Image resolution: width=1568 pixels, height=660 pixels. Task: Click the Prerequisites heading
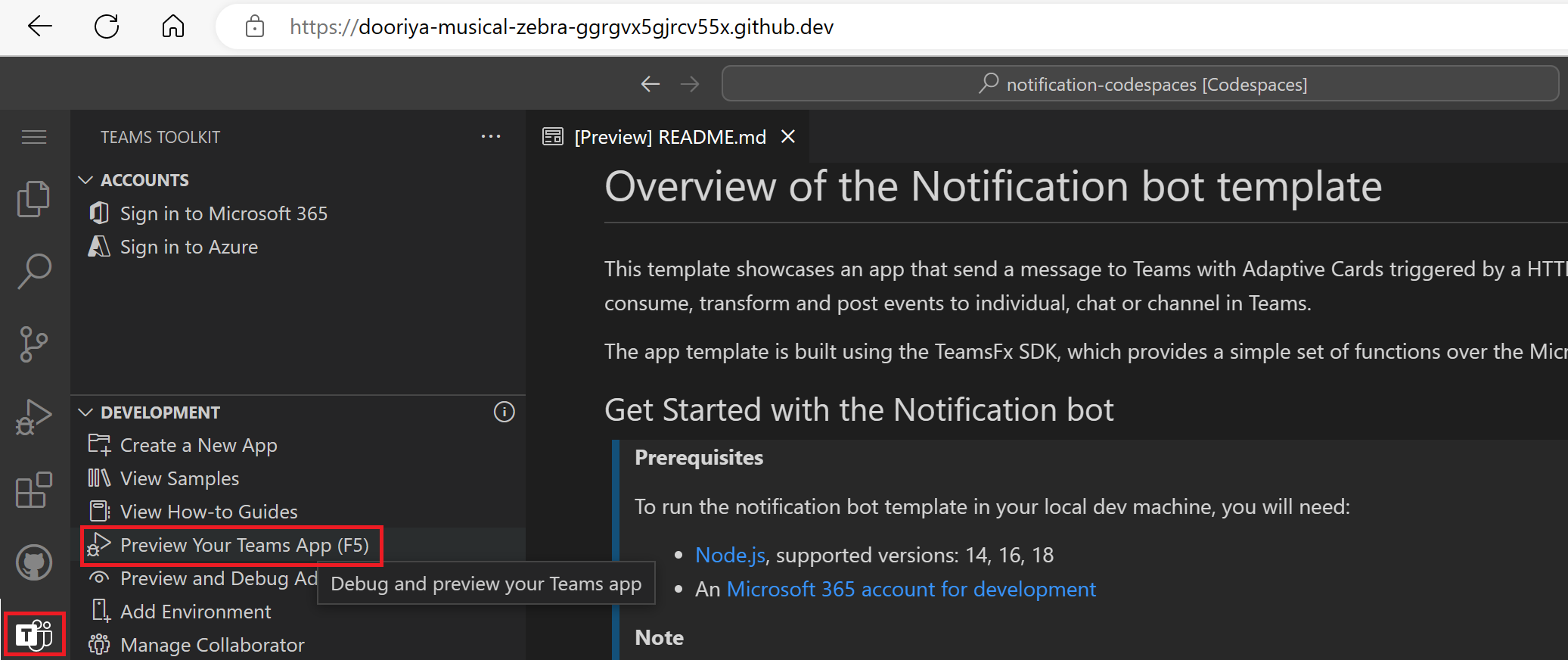point(699,457)
